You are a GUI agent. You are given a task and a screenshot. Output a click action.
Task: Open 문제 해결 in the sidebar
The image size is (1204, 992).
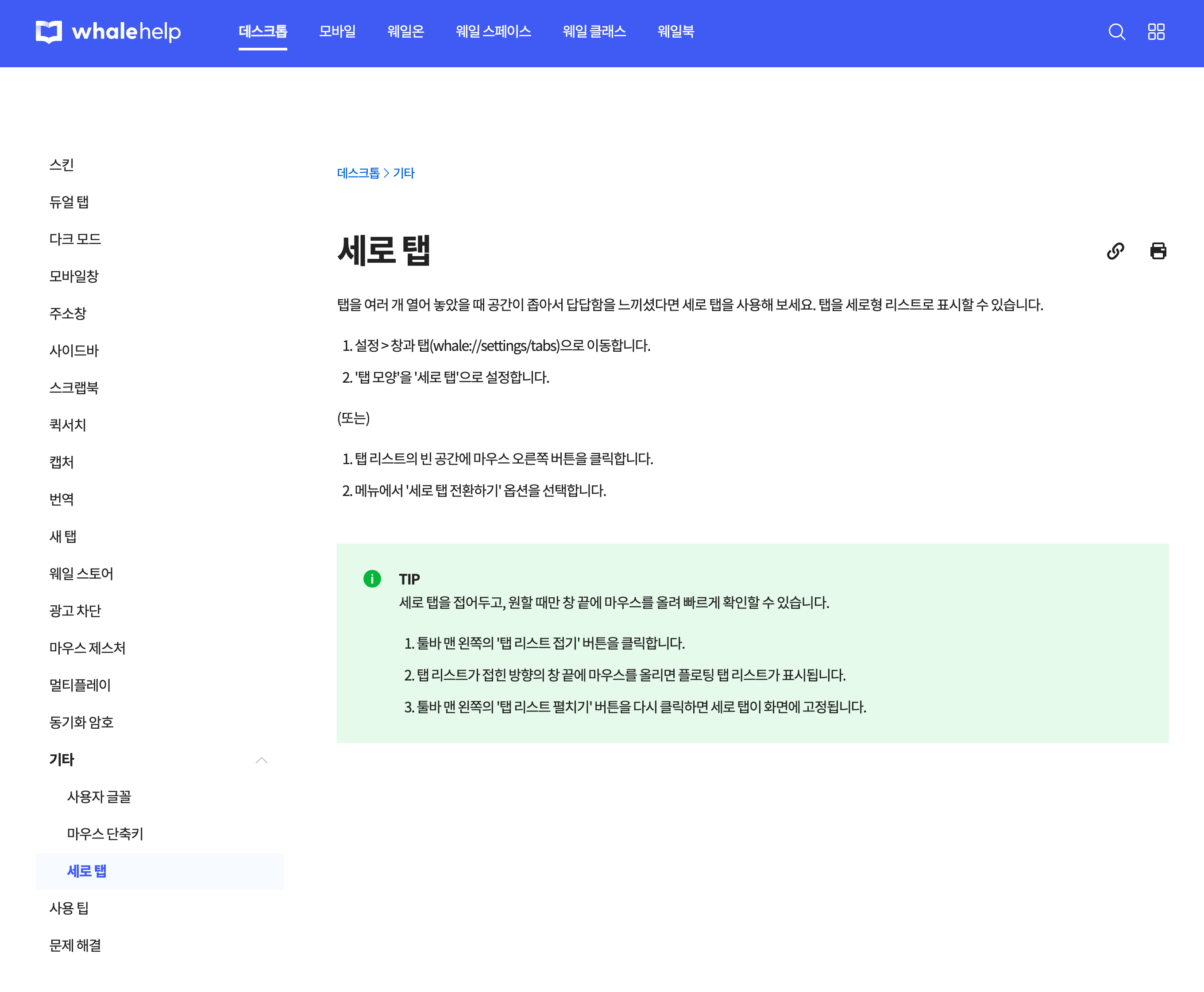pos(75,946)
